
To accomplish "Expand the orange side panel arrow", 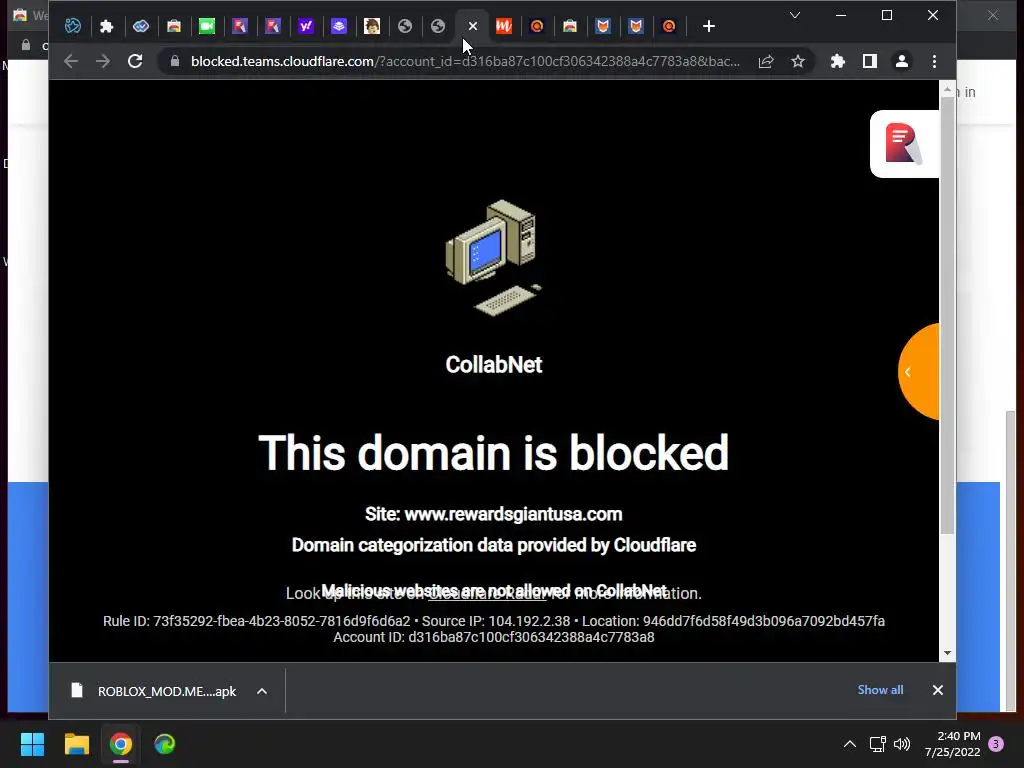I will point(919,372).
